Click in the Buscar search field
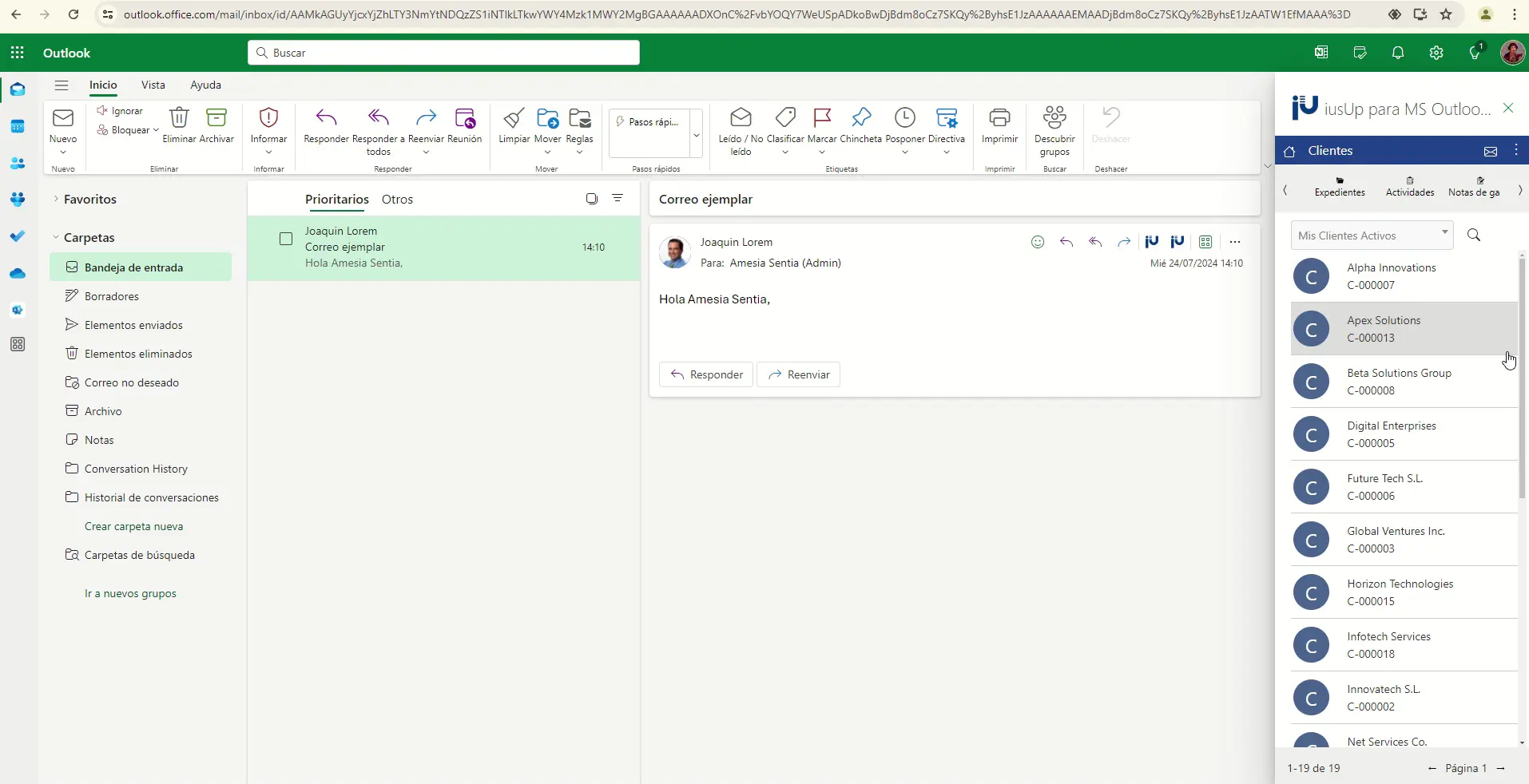Screen dimensions: 1529x784 click(x=443, y=53)
